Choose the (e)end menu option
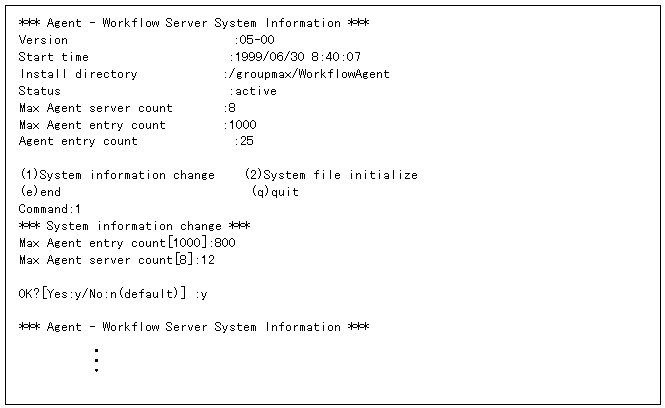This screenshot has width=665, height=408. click(x=40, y=192)
